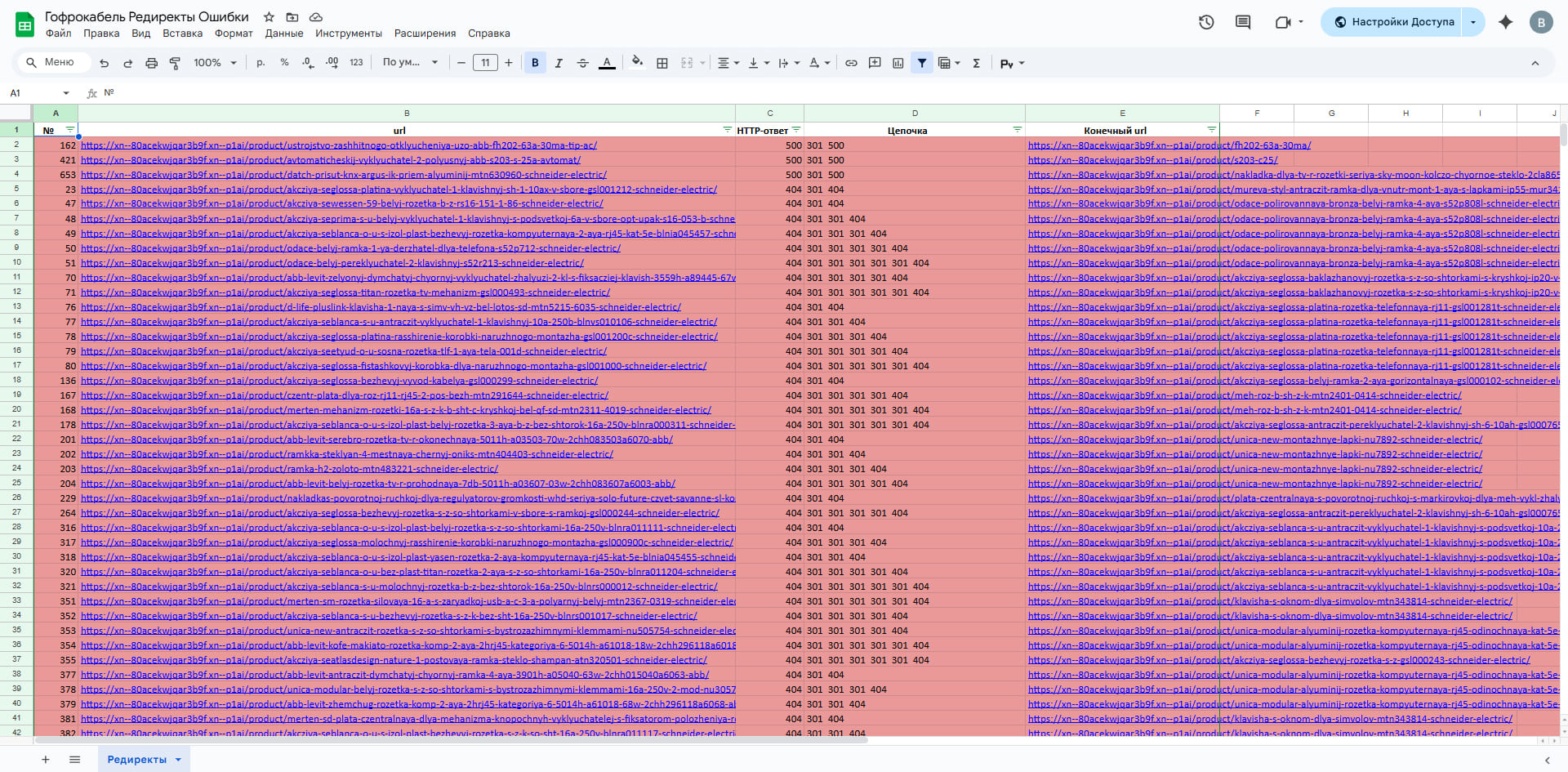Select the paint format roller
Viewport: 1568px width, 772px height.
[x=175, y=63]
